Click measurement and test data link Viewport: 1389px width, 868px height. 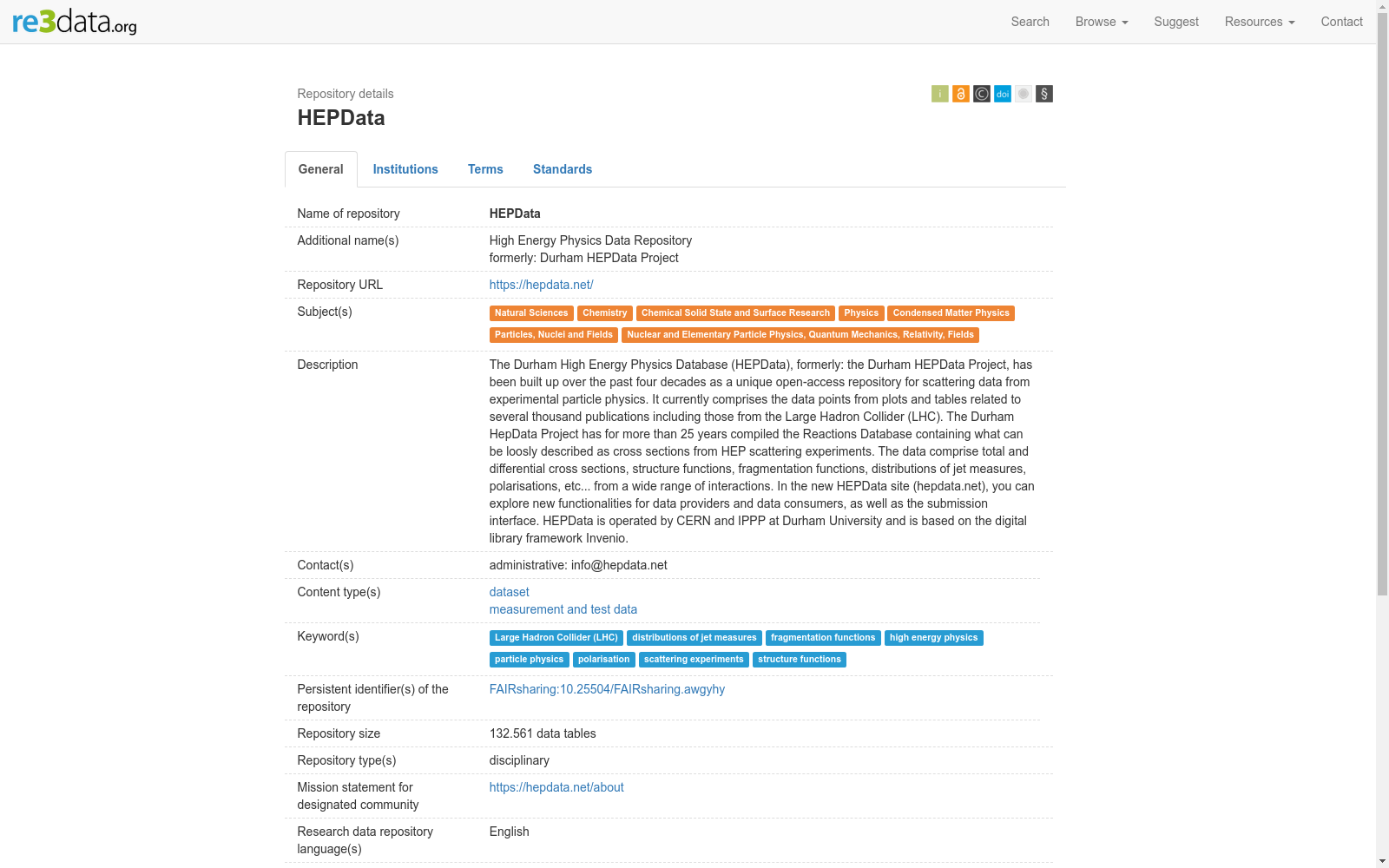563,609
